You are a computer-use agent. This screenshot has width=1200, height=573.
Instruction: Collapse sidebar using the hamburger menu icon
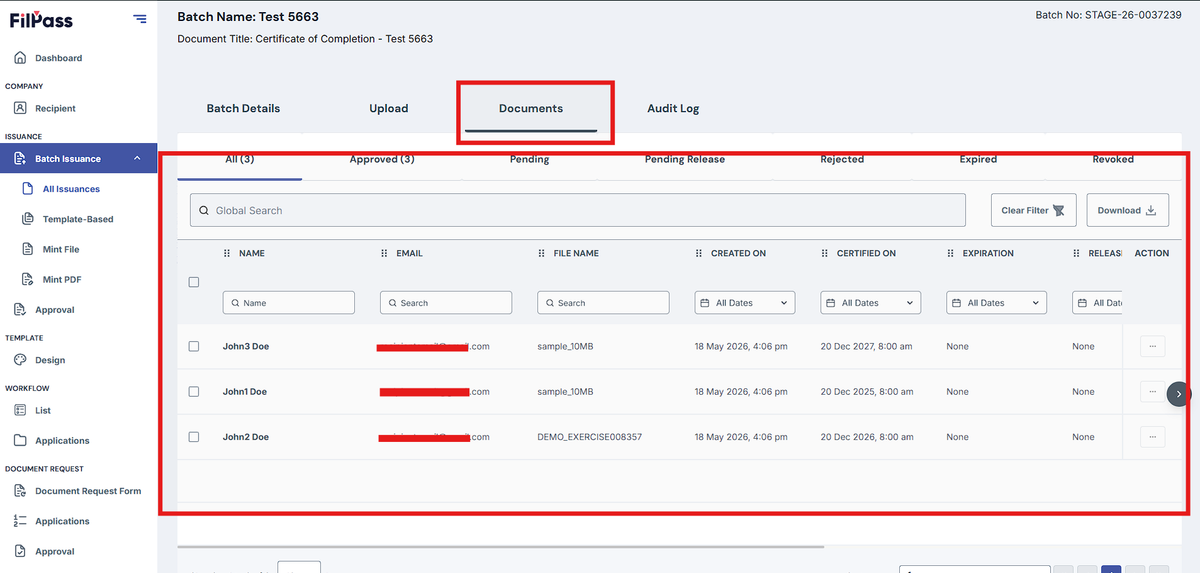139,19
